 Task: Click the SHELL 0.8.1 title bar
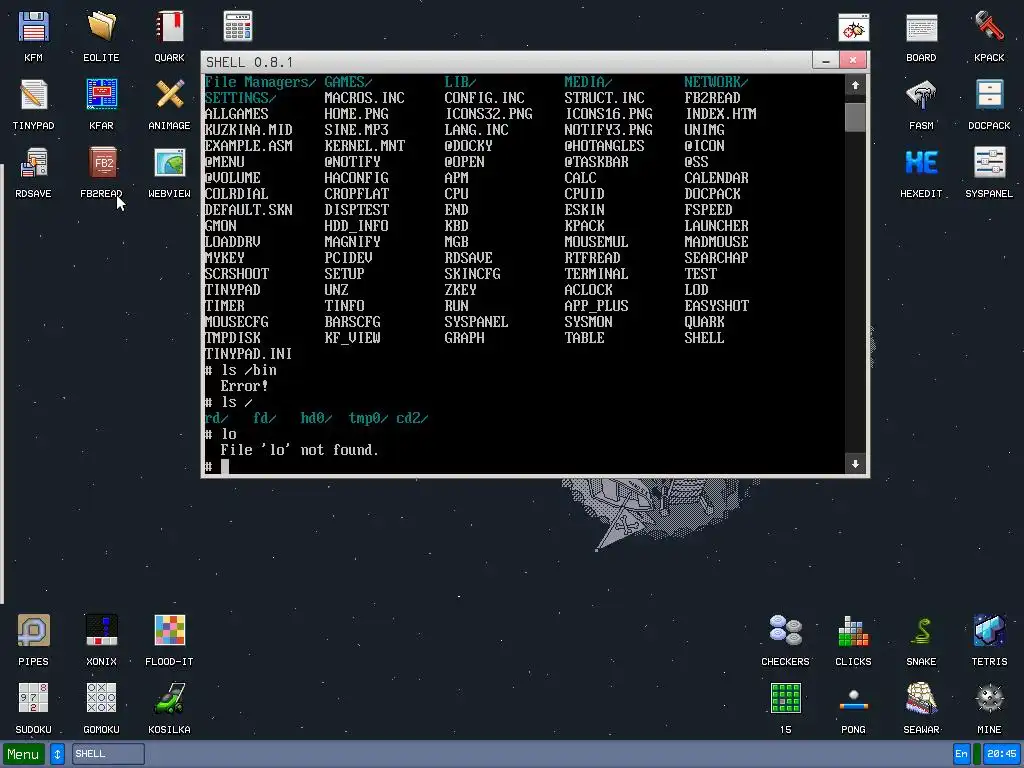[506, 61]
